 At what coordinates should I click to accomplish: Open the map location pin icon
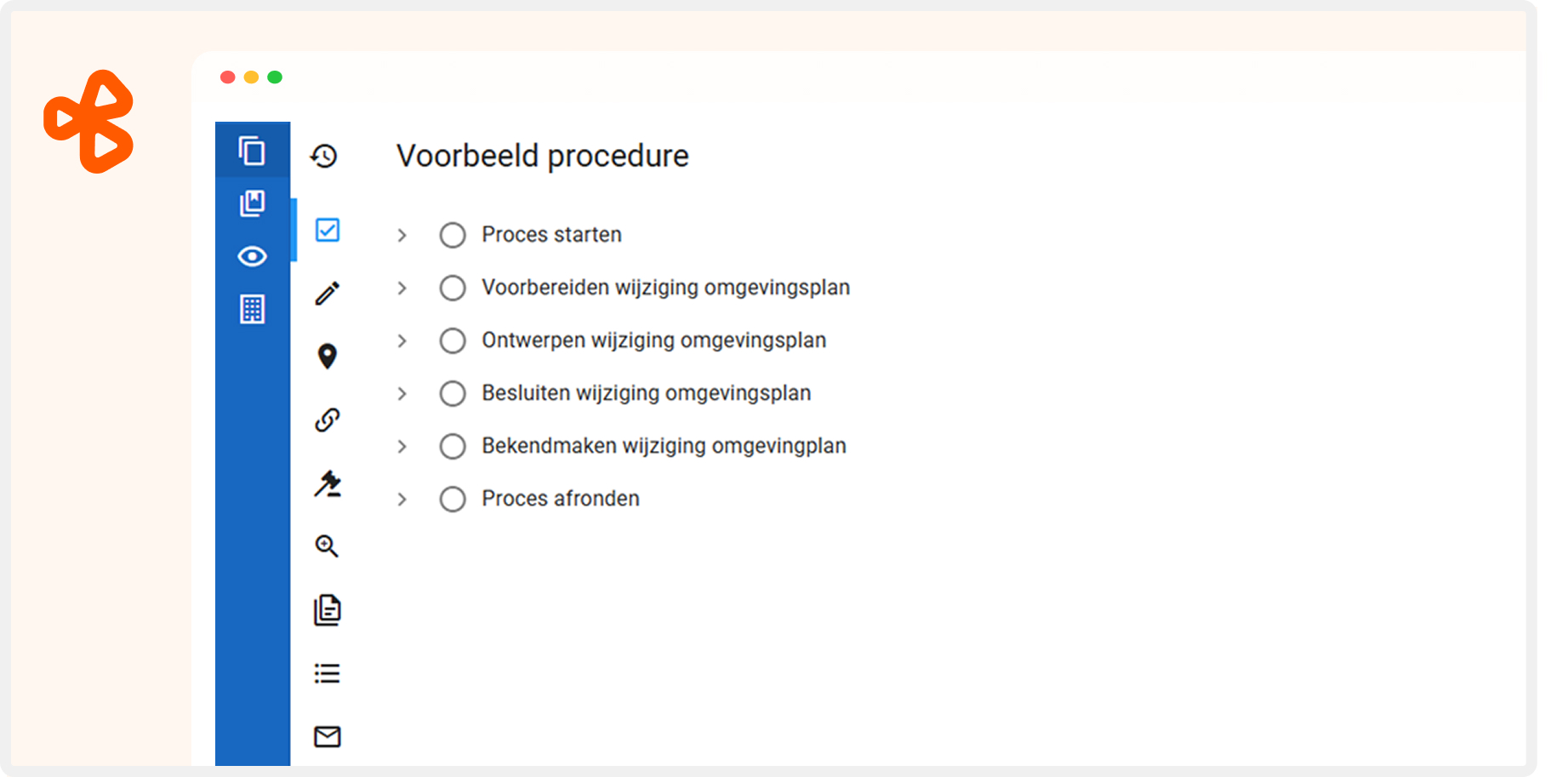click(328, 356)
